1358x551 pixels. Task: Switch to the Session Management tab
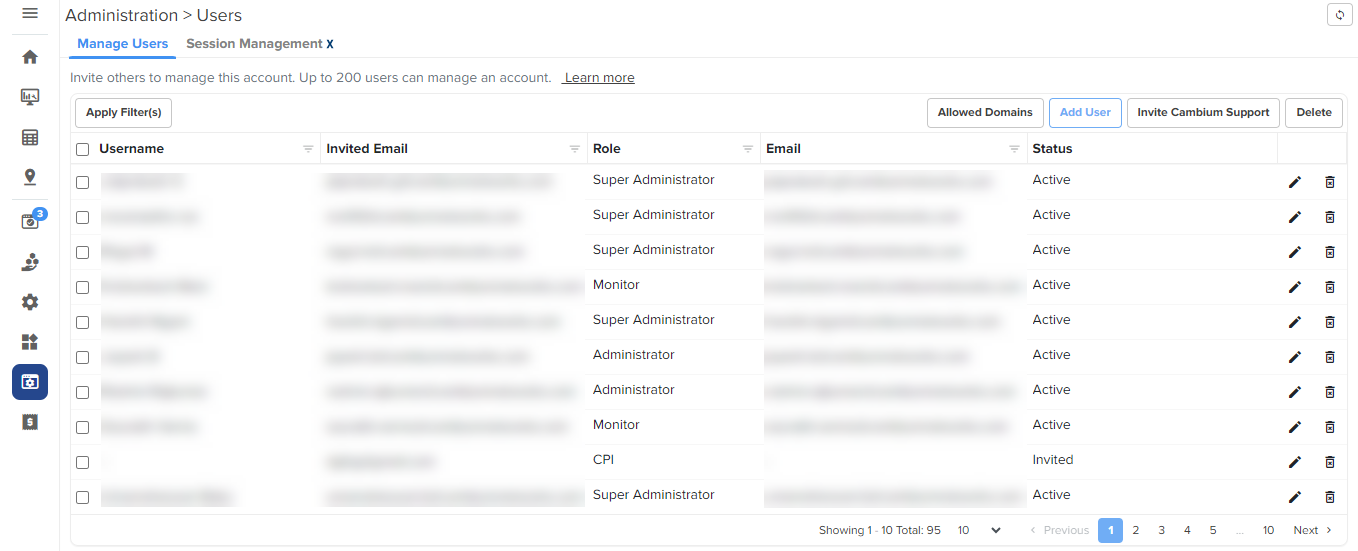(254, 44)
